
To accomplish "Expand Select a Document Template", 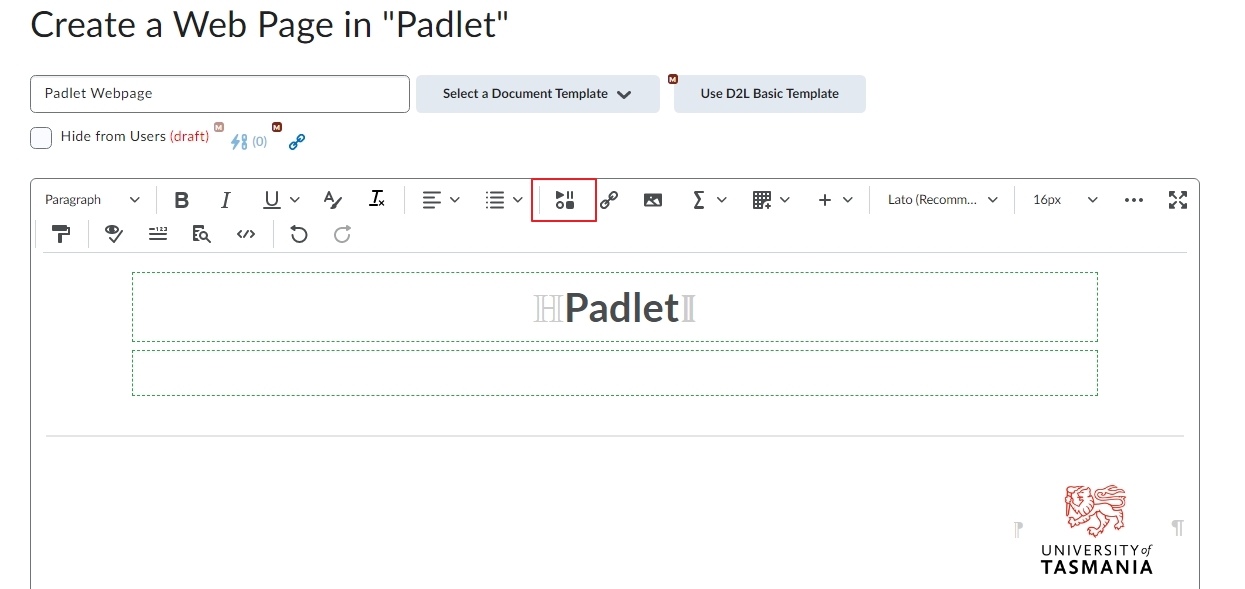I will pos(538,94).
